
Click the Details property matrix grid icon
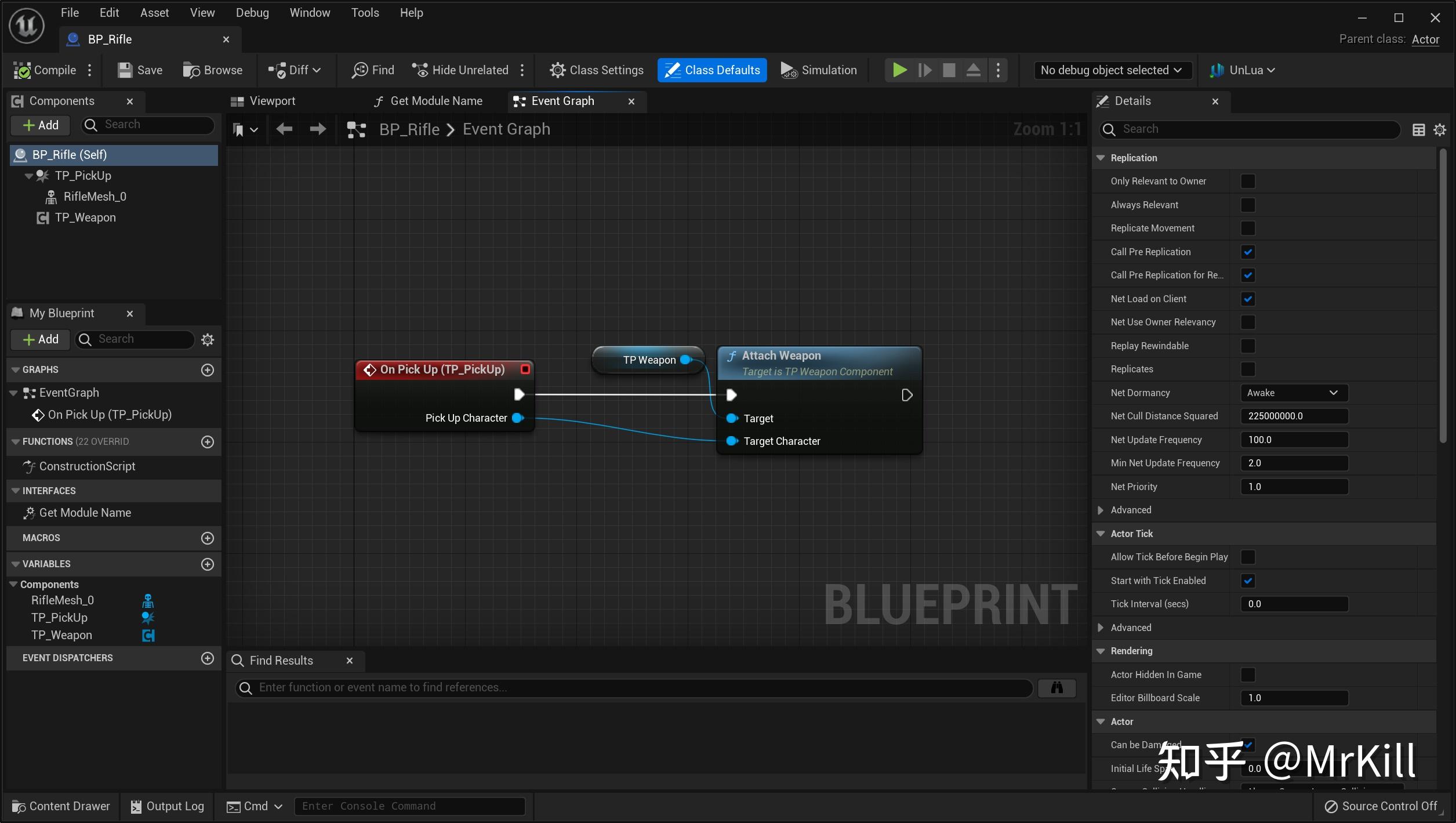tap(1418, 130)
